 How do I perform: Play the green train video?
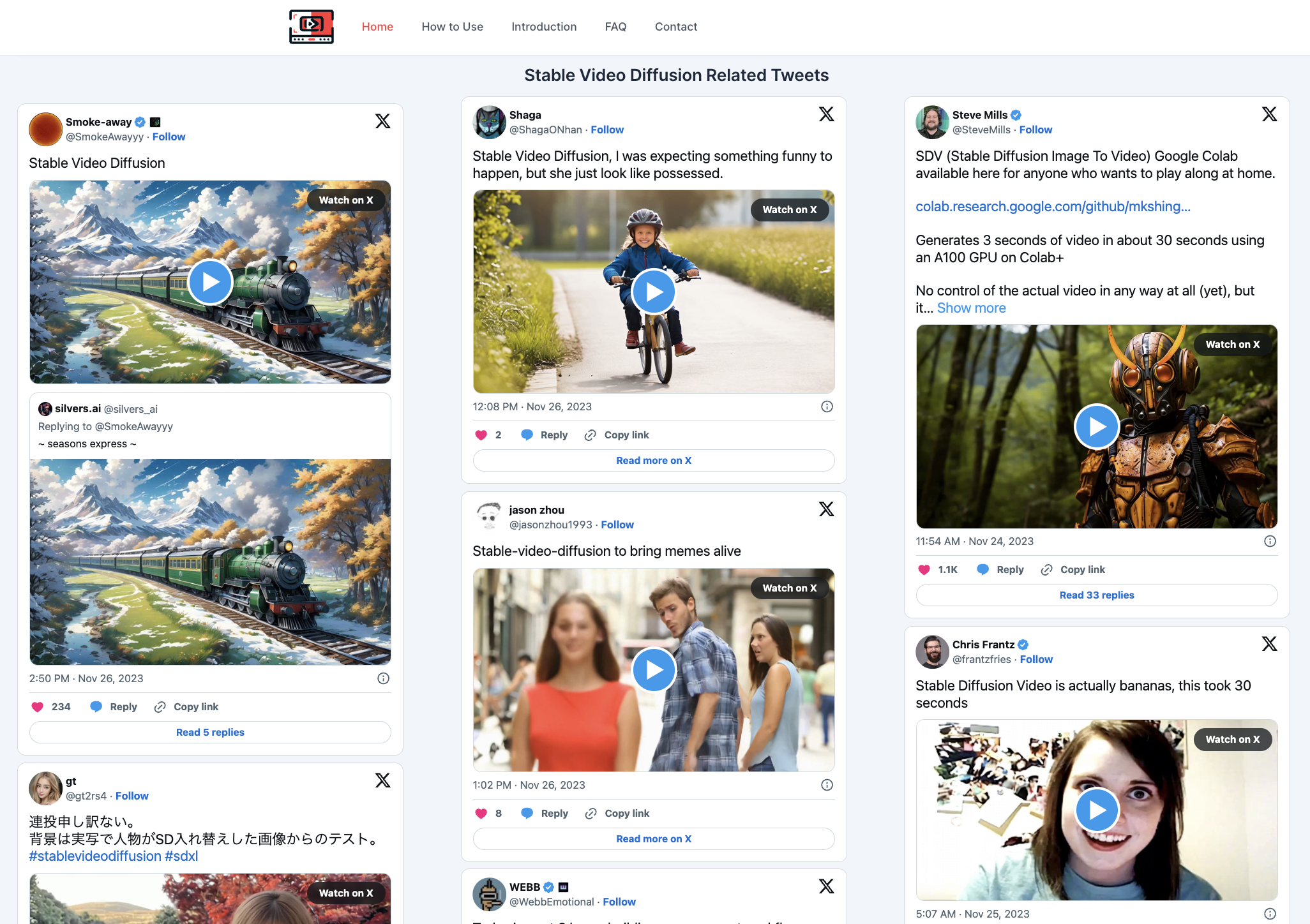point(210,282)
